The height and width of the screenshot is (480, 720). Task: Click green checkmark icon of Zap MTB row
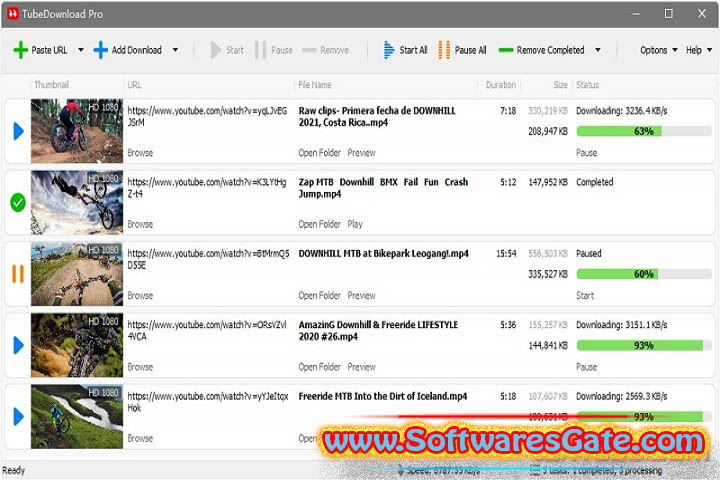click(x=18, y=203)
